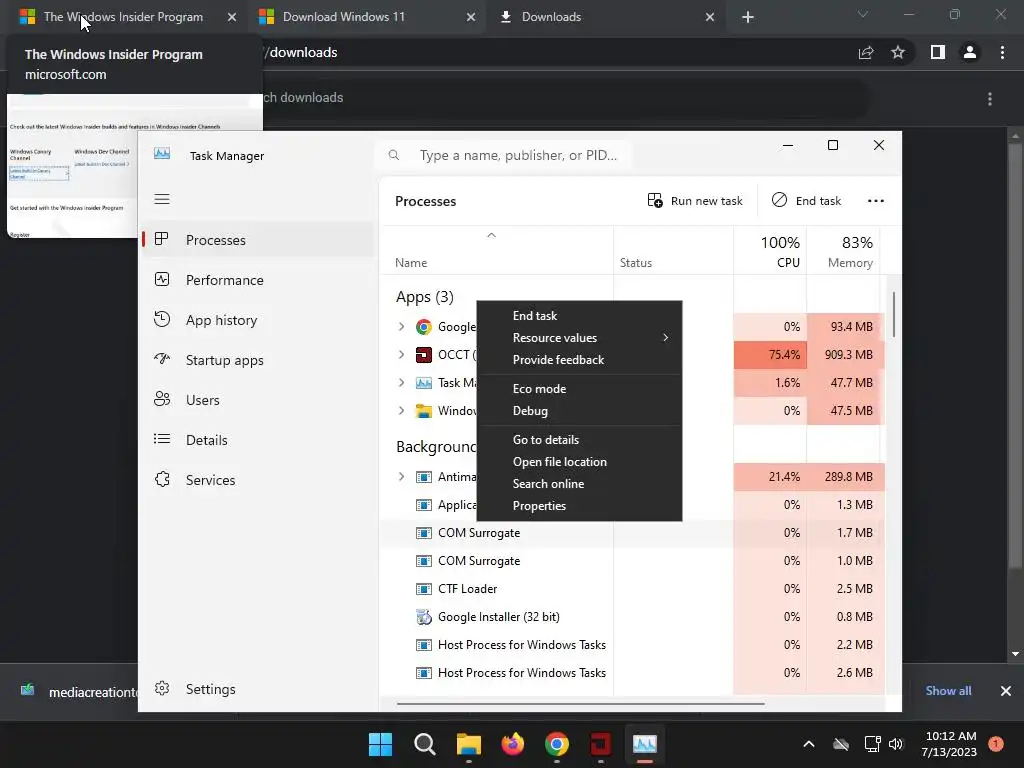
Task: Click Chrome share page icon
Action: (x=866, y=52)
